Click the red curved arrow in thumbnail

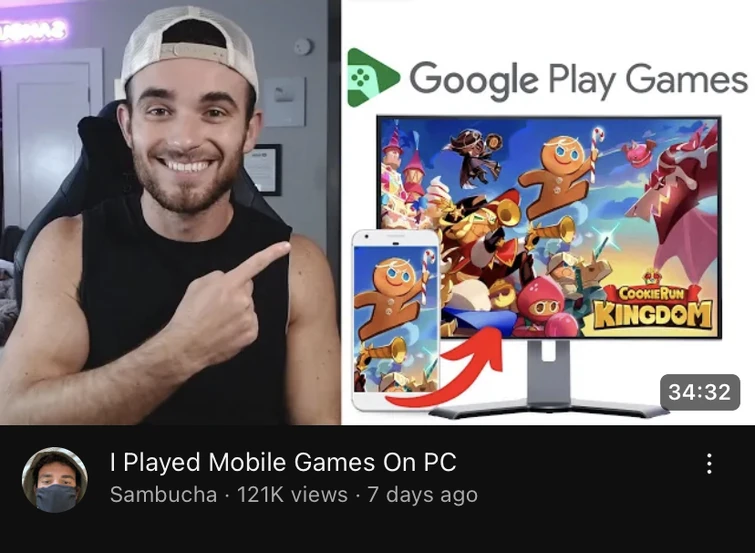point(445,368)
